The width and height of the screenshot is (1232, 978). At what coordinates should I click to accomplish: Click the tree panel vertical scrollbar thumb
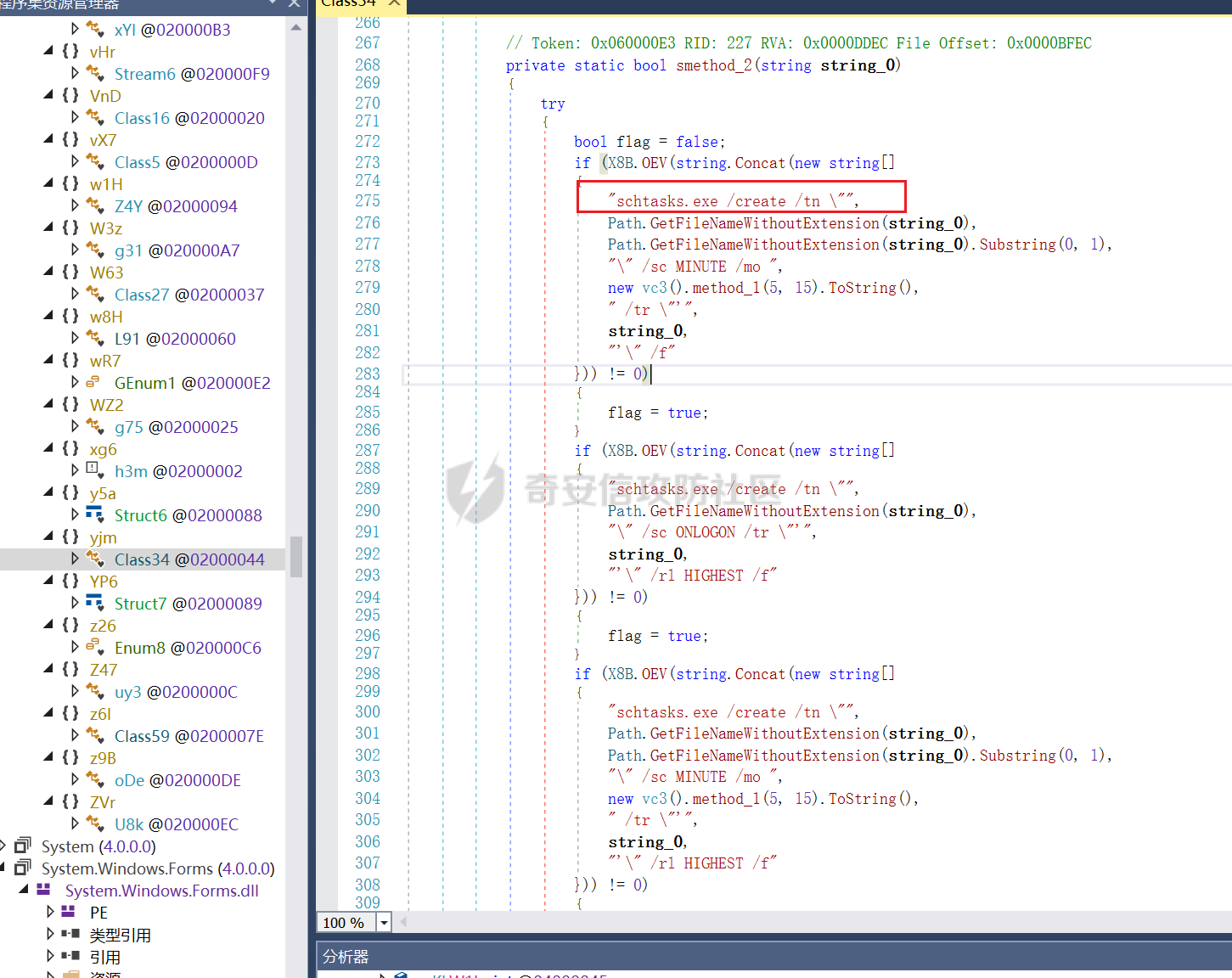click(x=295, y=557)
